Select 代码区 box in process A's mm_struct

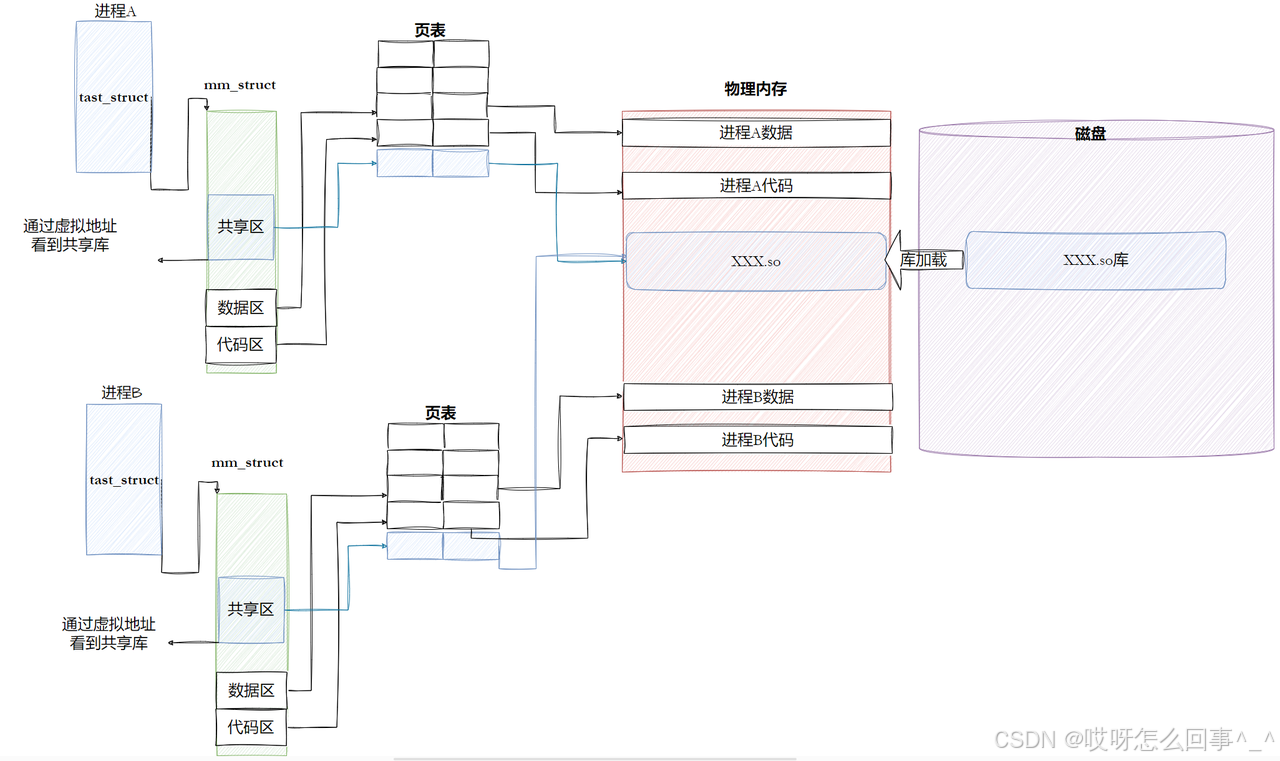[241, 345]
